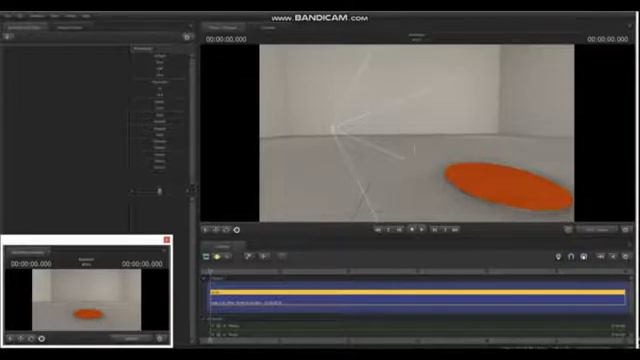Click the pin-shaped marker icon above the timeline

point(558,256)
